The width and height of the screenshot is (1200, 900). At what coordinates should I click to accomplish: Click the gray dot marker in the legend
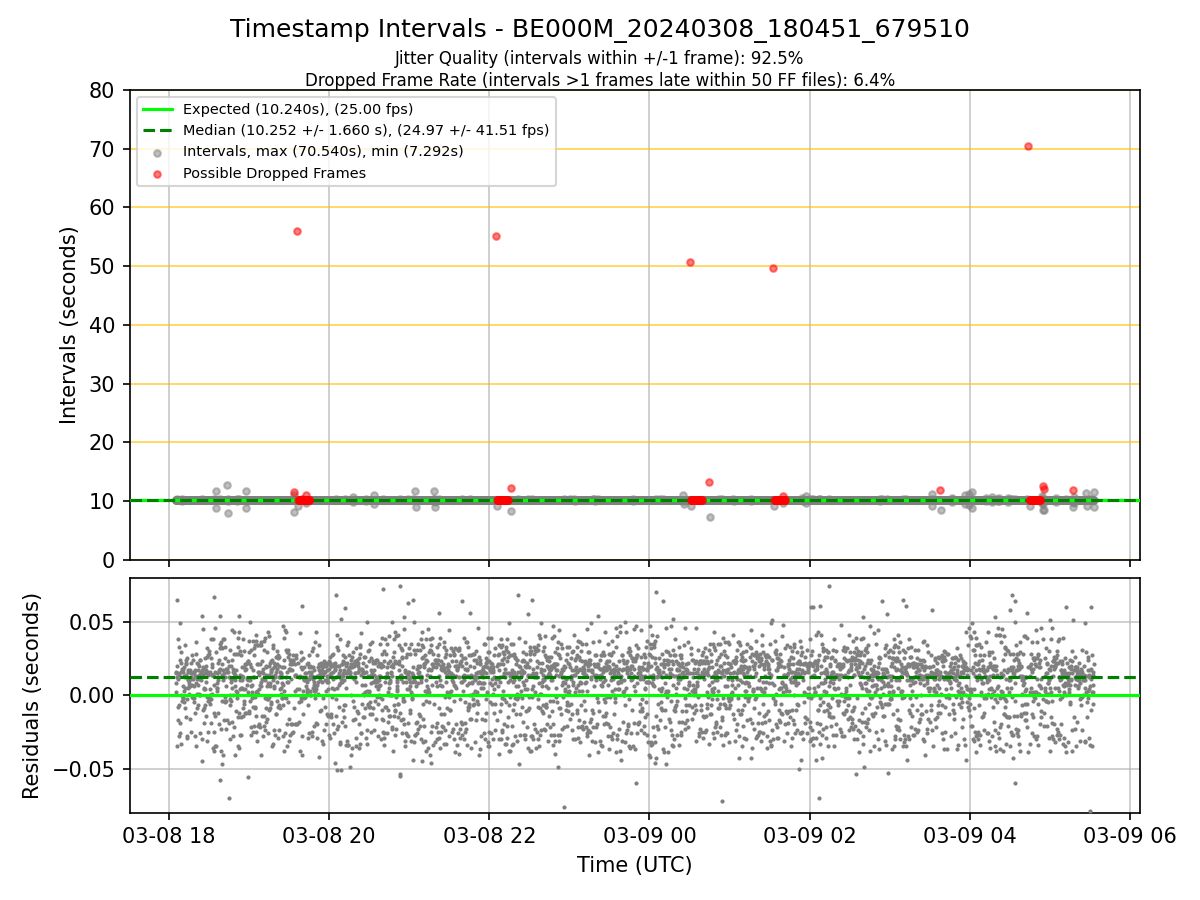point(159,152)
